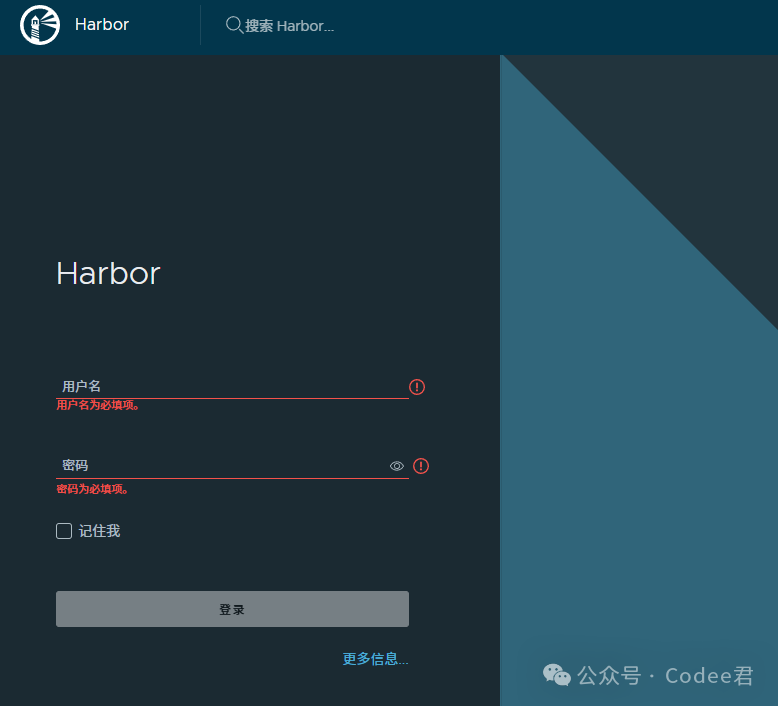The height and width of the screenshot is (706, 778).
Task: Click the search magnifier icon
Action: pos(234,25)
